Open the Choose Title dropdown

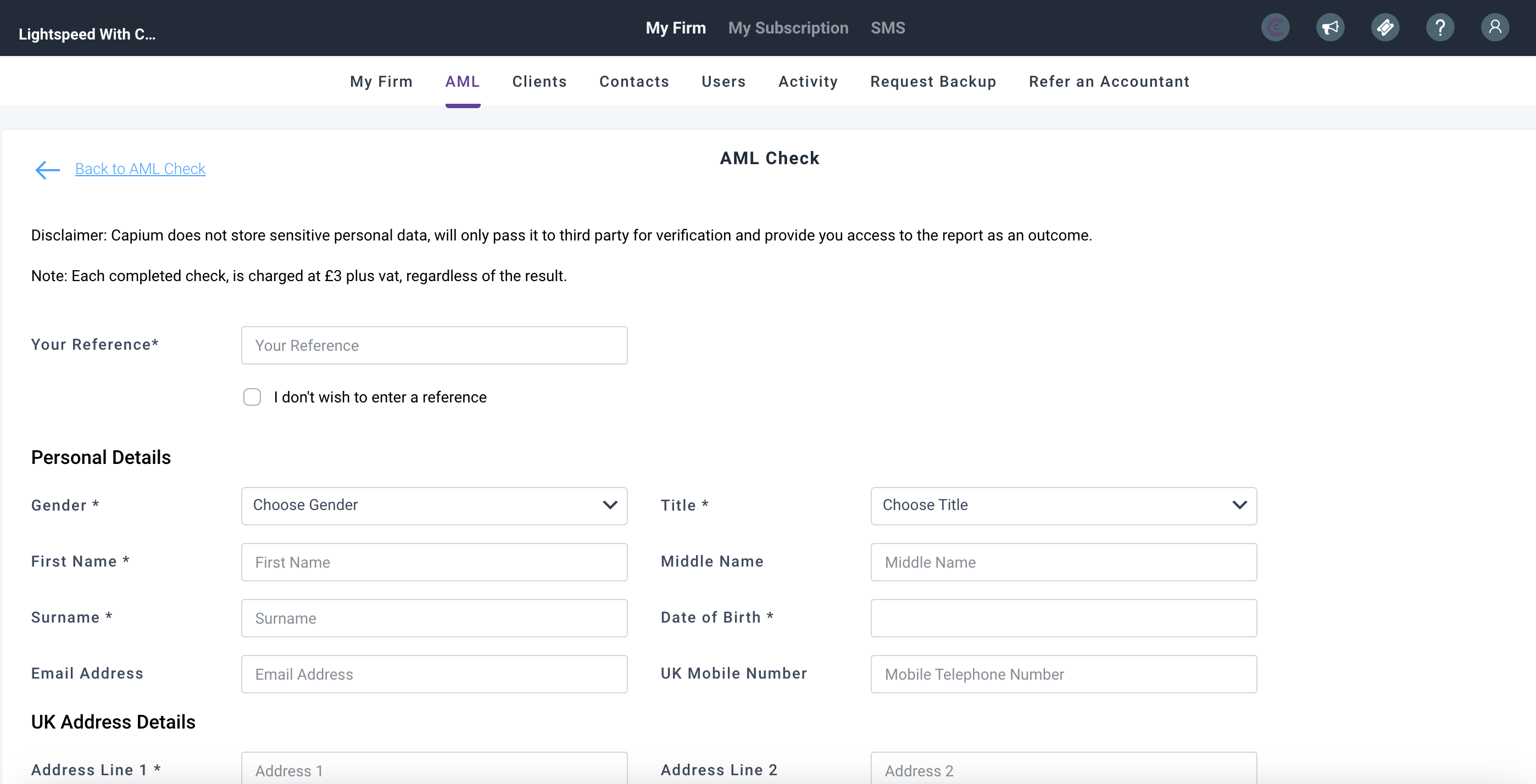[1063, 505]
